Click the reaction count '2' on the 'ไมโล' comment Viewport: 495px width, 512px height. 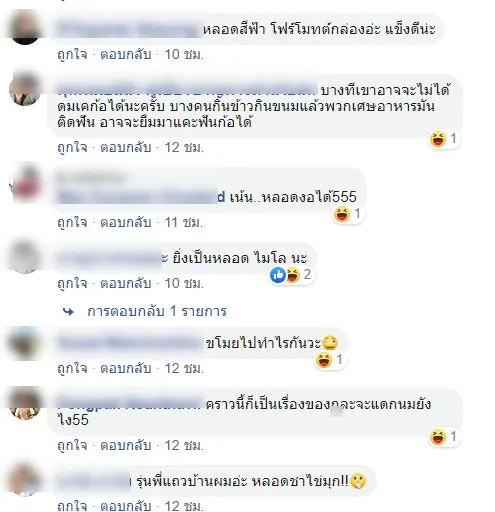coord(307,275)
